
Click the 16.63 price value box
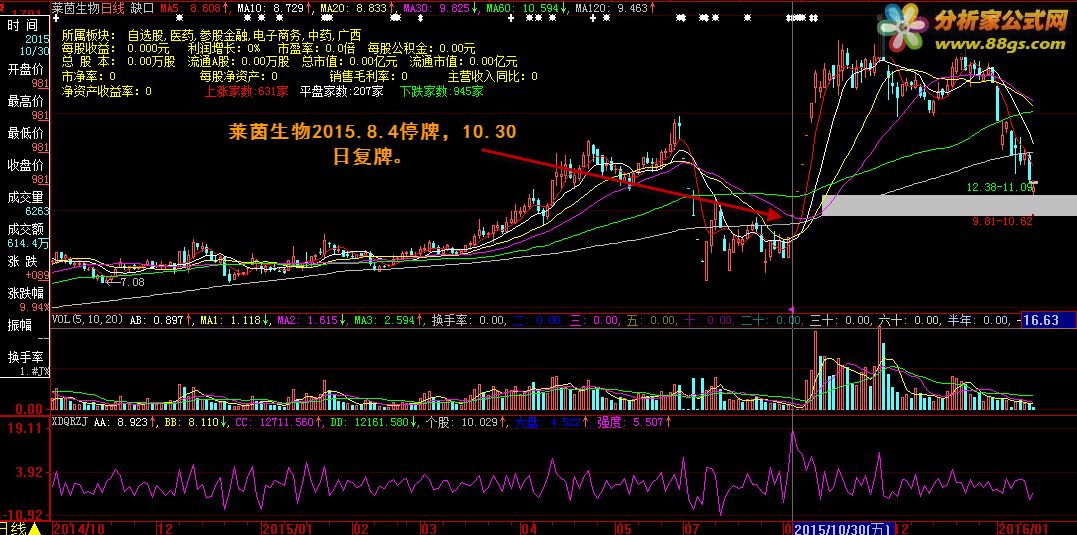(1048, 319)
